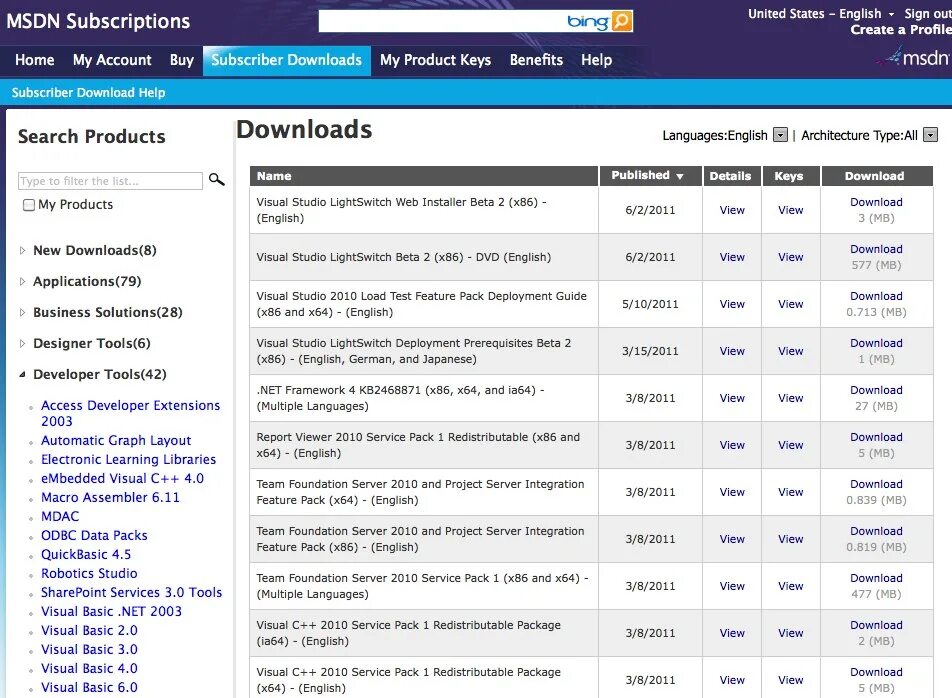Image resolution: width=952 pixels, height=698 pixels.
Task: Click the Details column header
Action: coord(730,175)
